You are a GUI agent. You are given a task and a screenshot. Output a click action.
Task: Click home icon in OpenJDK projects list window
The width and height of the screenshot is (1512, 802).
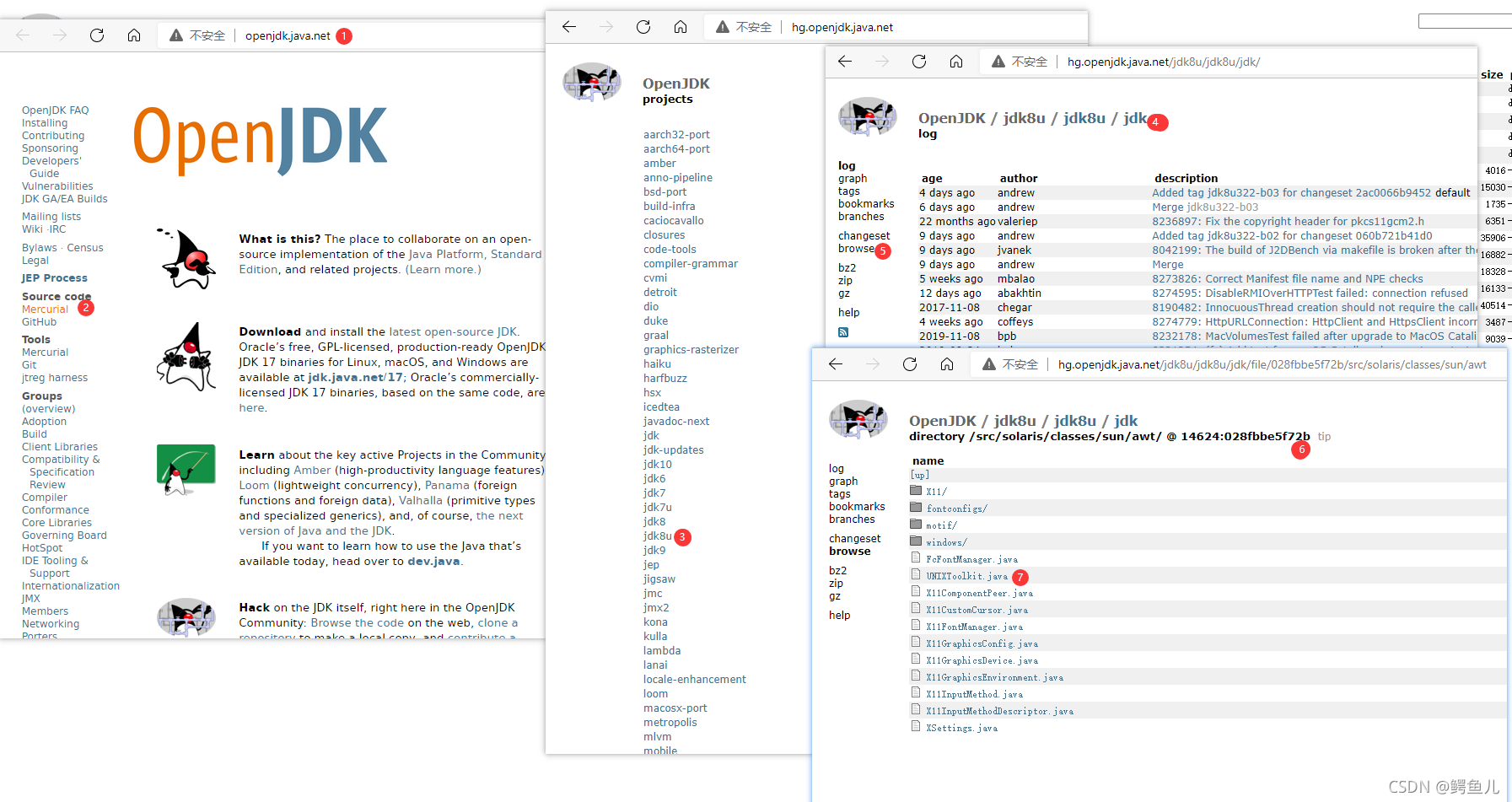(x=681, y=27)
